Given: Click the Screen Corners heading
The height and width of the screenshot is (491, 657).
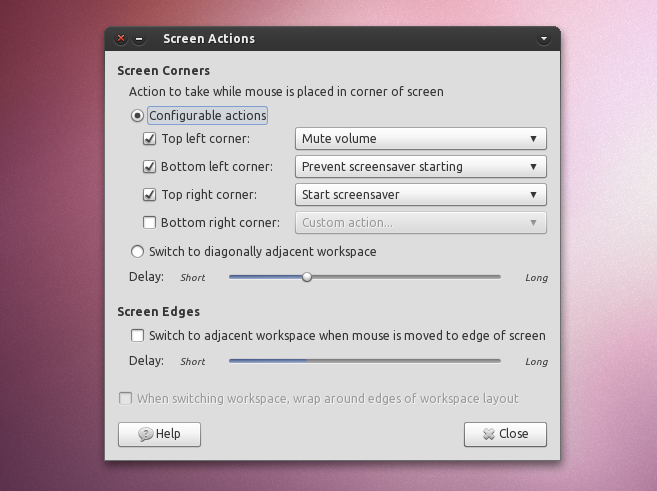Looking at the screenshot, I should pyautogui.click(x=163, y=71).
